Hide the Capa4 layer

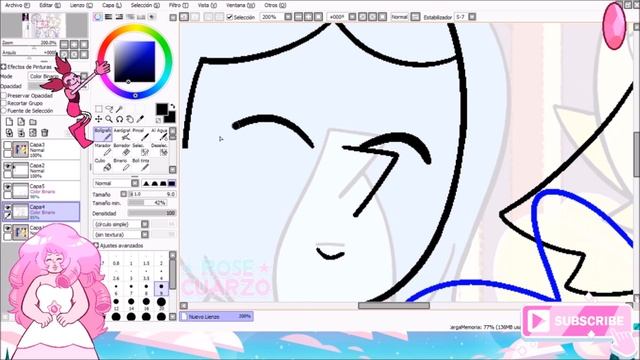(x=7, y=207)
